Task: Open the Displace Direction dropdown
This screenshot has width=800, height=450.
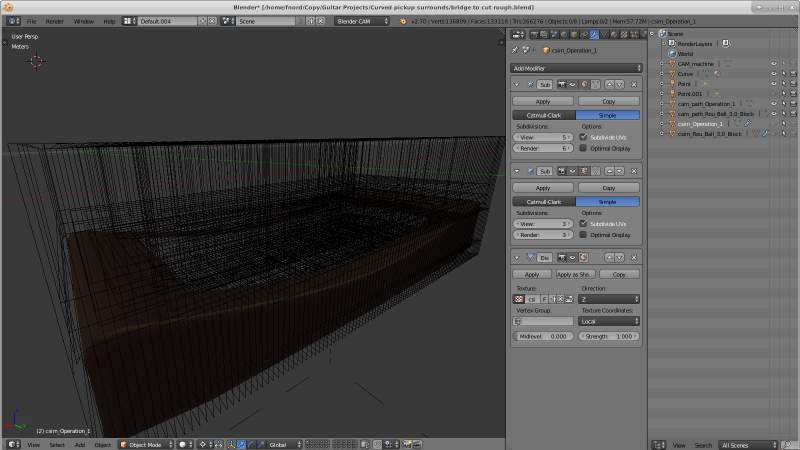Action: pyautogui.click(x=610, y=298)
